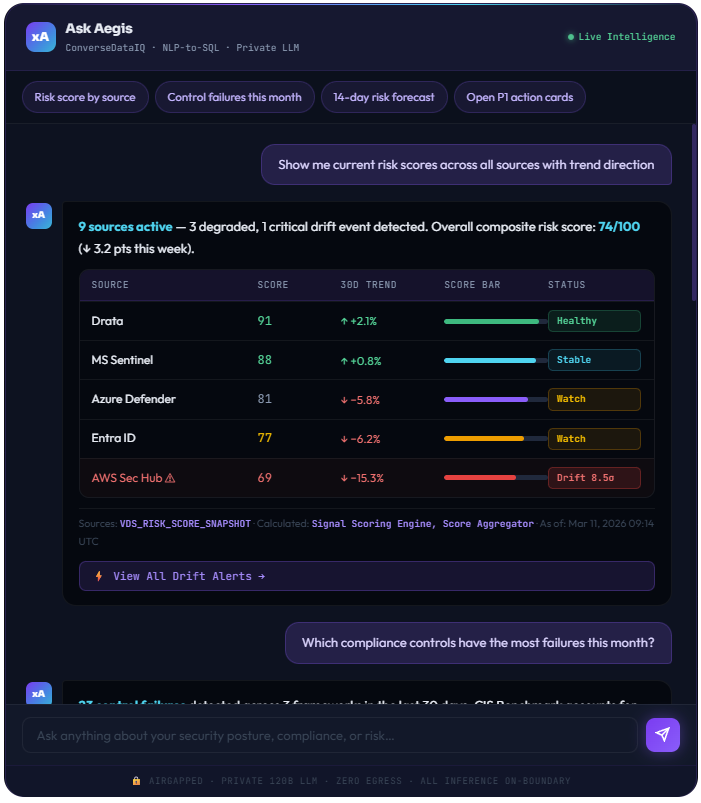Click the 'Live Intelligence' status label

[x=627, y=37]
